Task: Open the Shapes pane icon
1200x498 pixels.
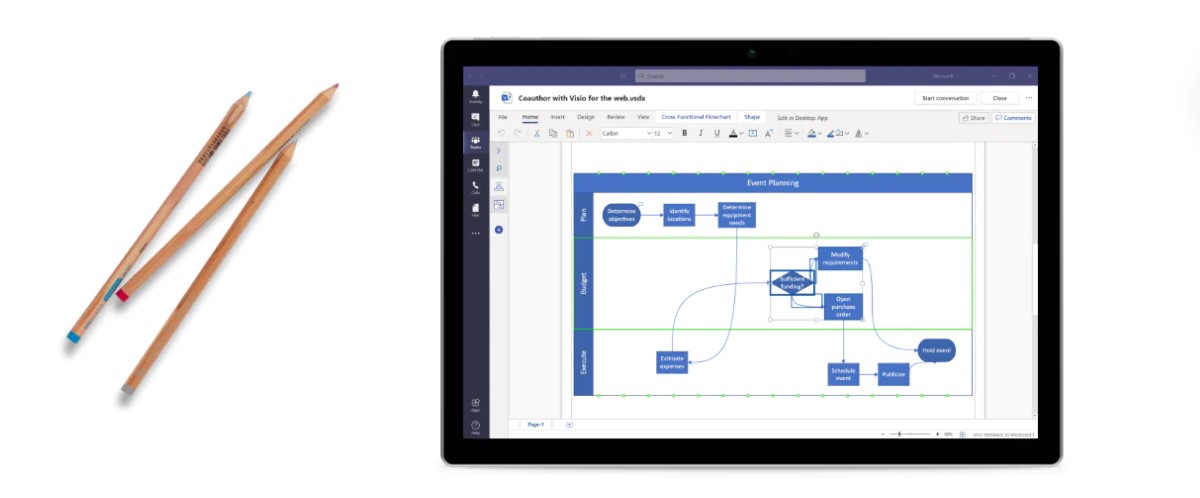Action: [499, 187]
